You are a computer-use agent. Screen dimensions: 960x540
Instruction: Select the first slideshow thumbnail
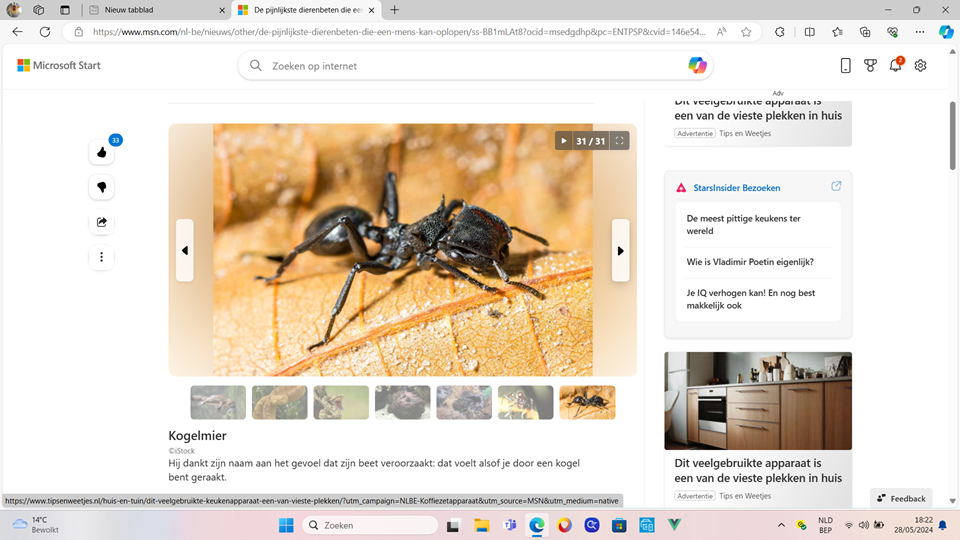[218, 402]
